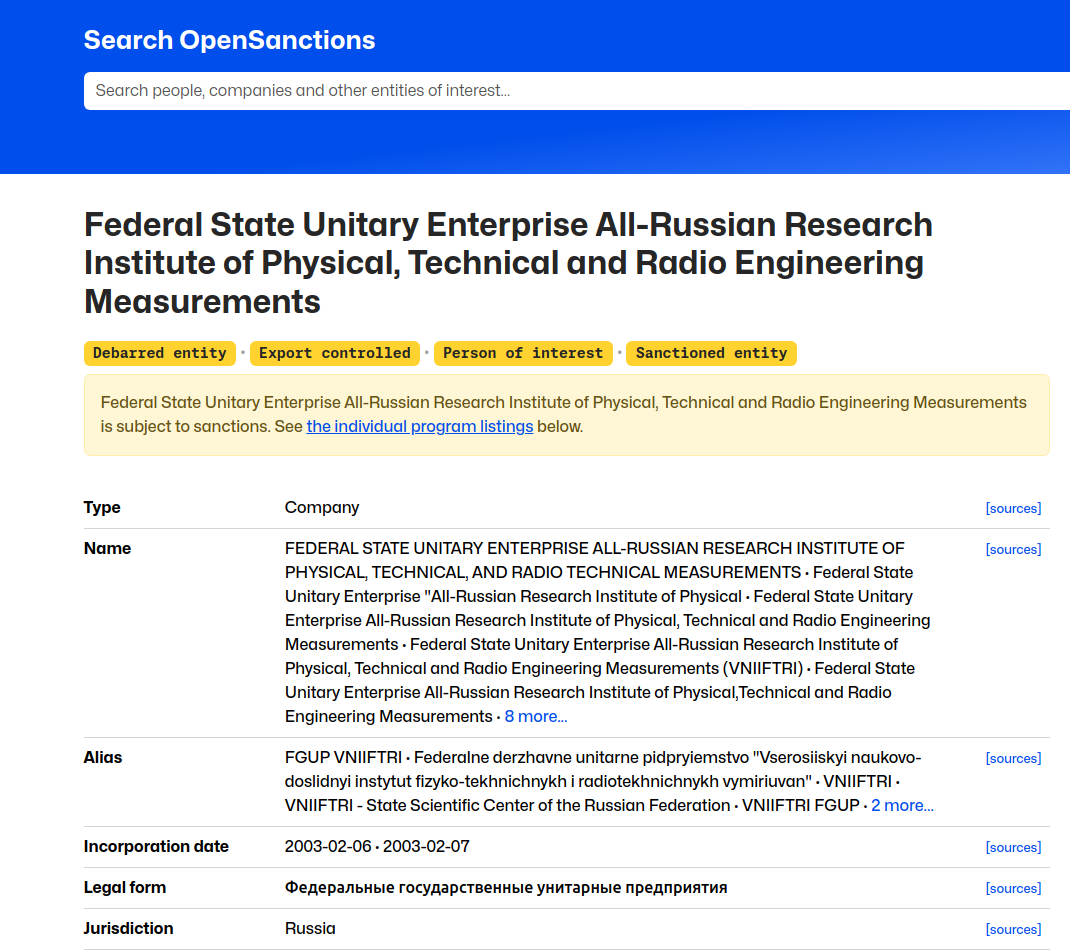1070x950 pixels.
Task: Click the Type row label
Action: 102,507
